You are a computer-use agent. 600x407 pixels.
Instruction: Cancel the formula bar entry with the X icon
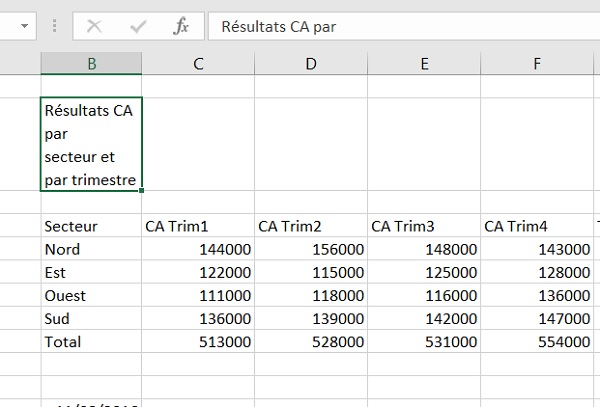(94, 26)
